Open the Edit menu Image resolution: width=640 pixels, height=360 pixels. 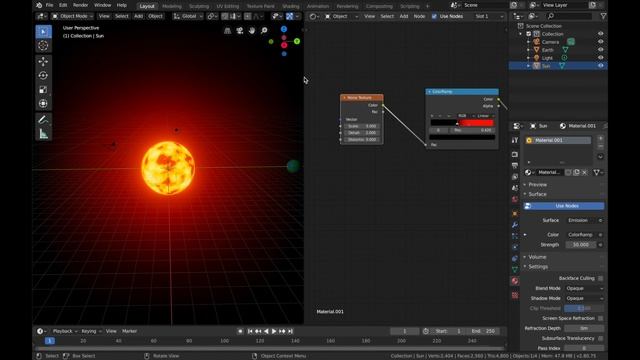pyautogui.click(x=63, y=5)
